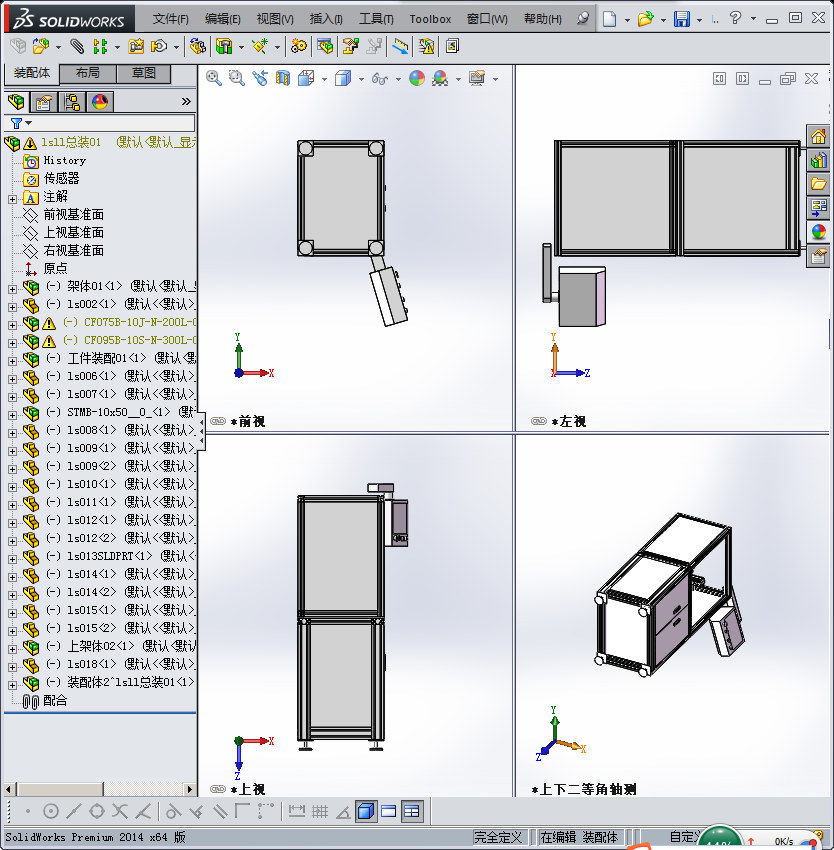
Task: Toggle the four view viewport button
Action: 412,811
